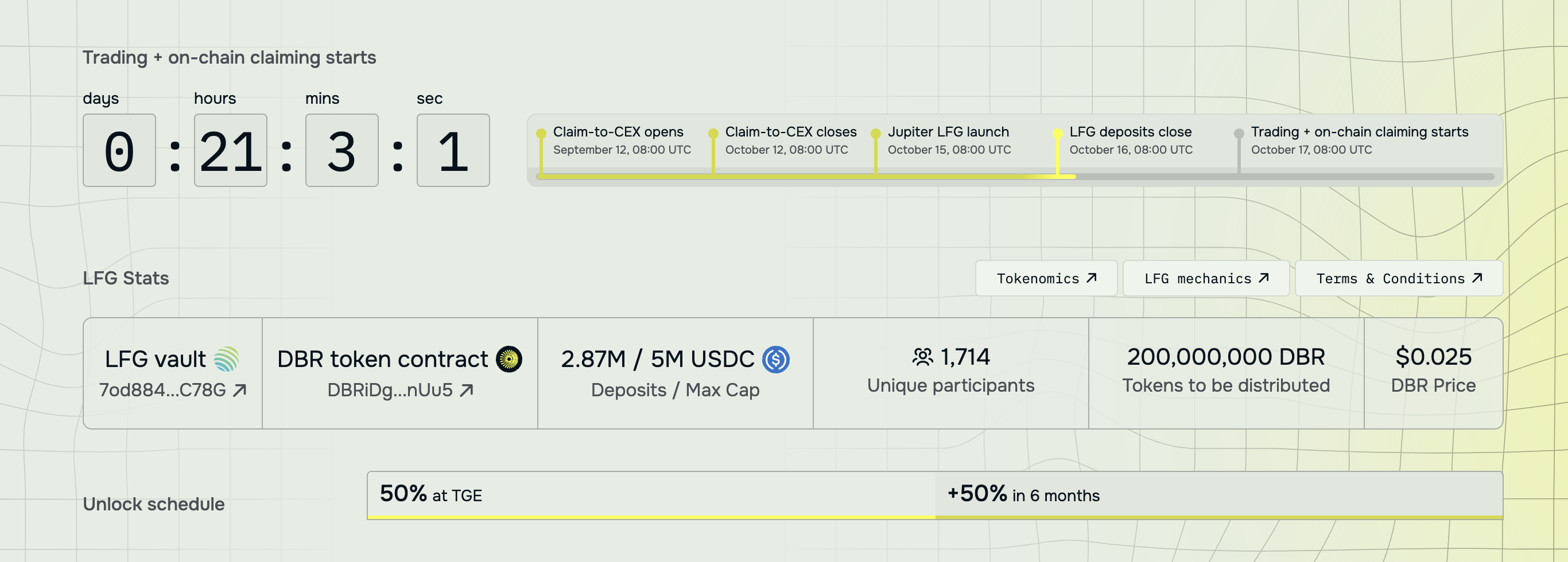Select the LFG deposits close timeline marker

pos(1057,133)
